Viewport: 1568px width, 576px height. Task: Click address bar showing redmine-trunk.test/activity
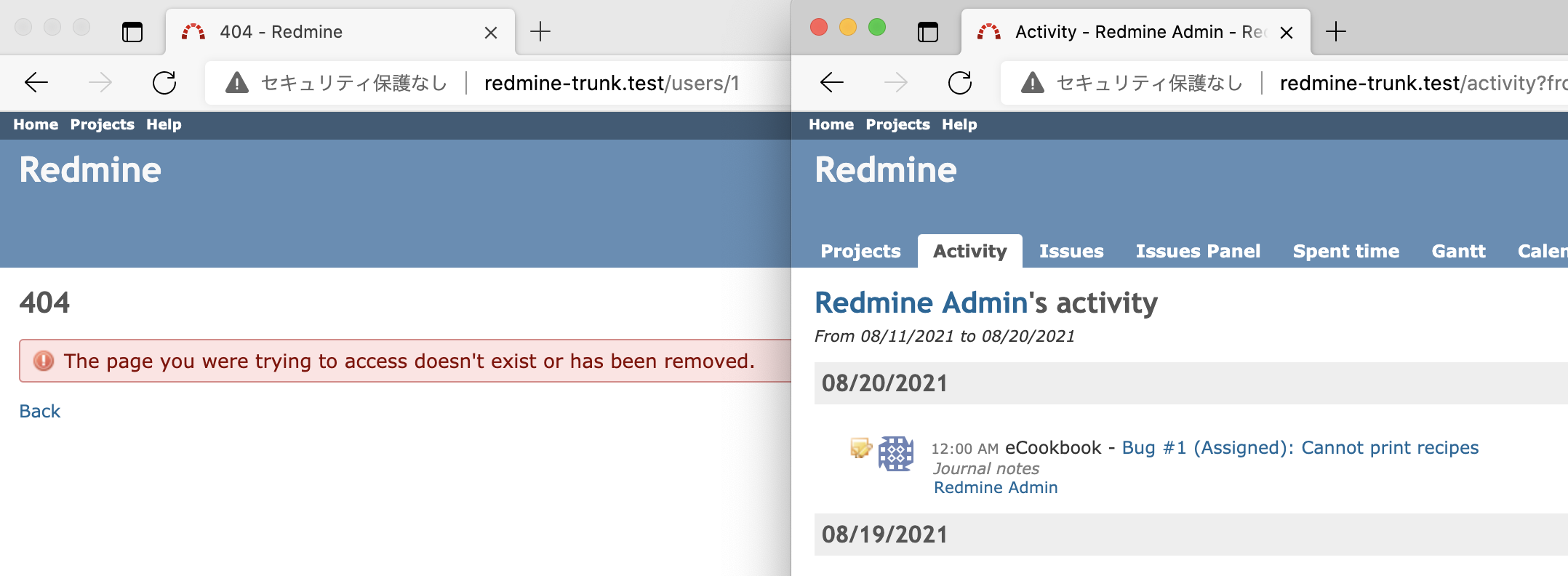click(x=1284, y=83)
